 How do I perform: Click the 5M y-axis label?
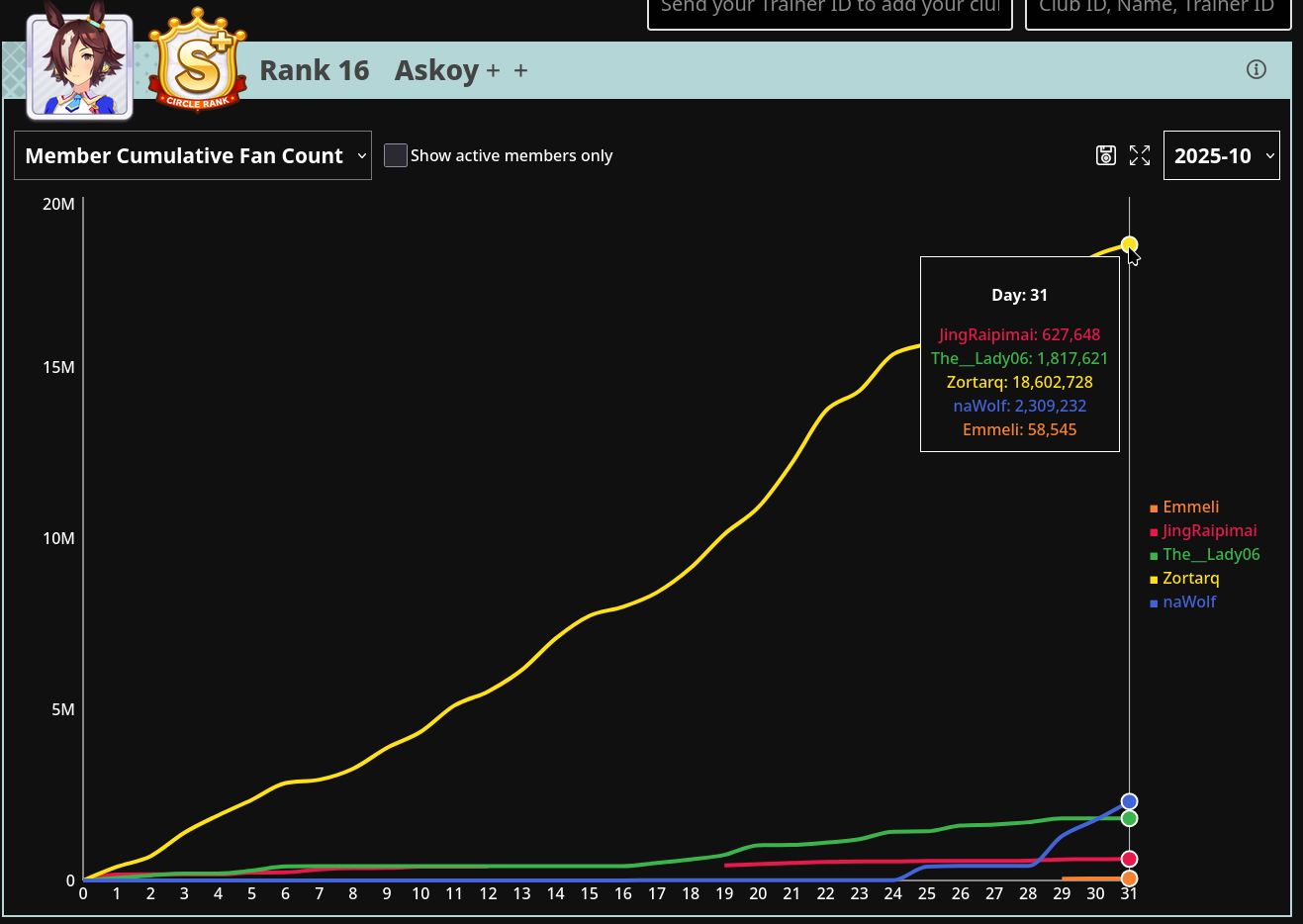pos(63,709)
